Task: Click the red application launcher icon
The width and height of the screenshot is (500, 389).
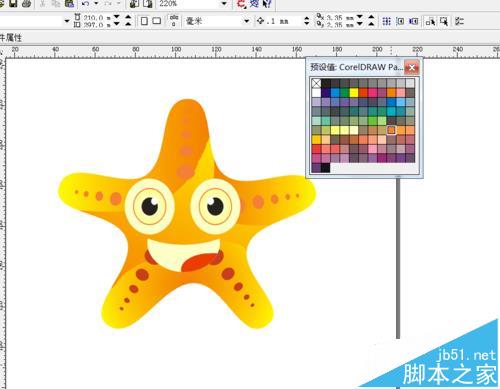Action: tap(241, 4)
